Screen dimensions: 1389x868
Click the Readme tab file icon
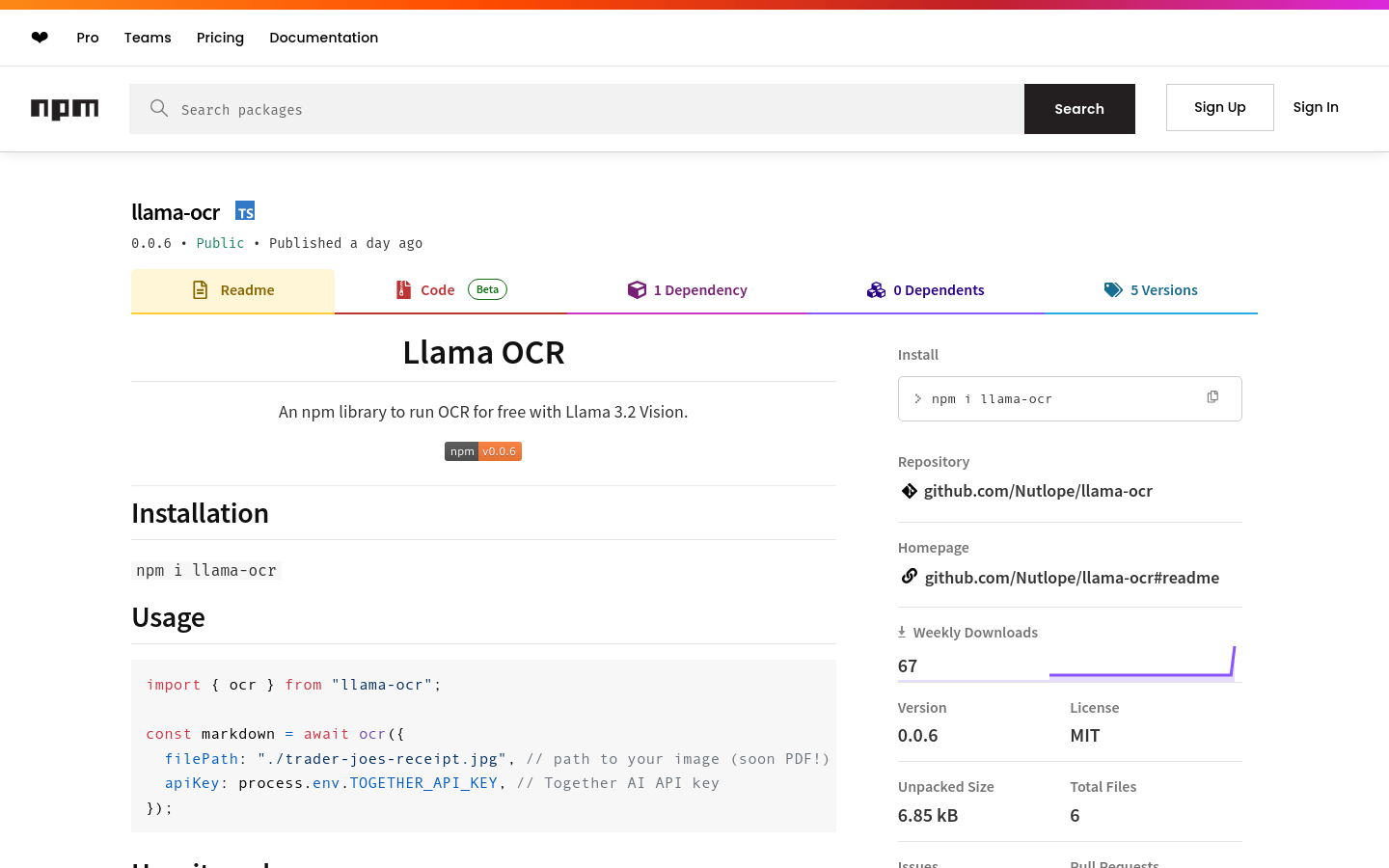(201, 290)
